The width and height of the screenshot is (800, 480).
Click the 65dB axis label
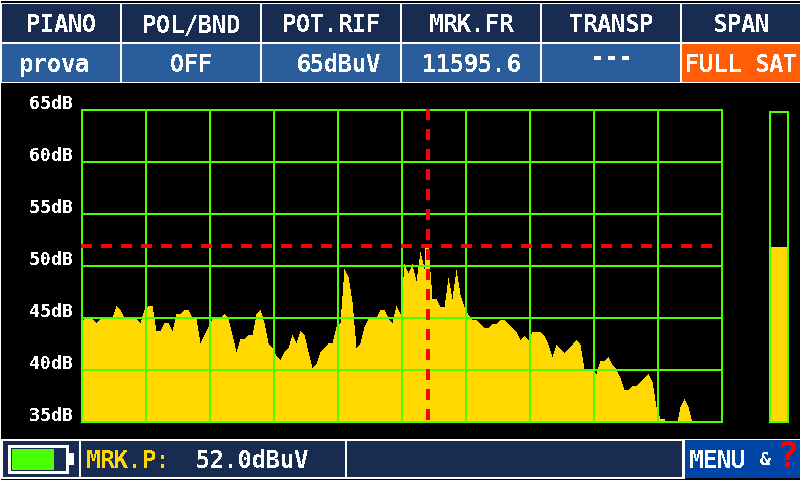pos(51,103)
